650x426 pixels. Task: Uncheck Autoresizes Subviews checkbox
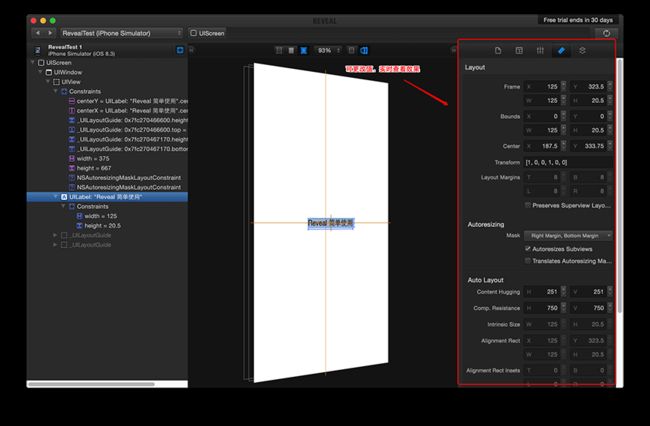(x=528, y=249)
